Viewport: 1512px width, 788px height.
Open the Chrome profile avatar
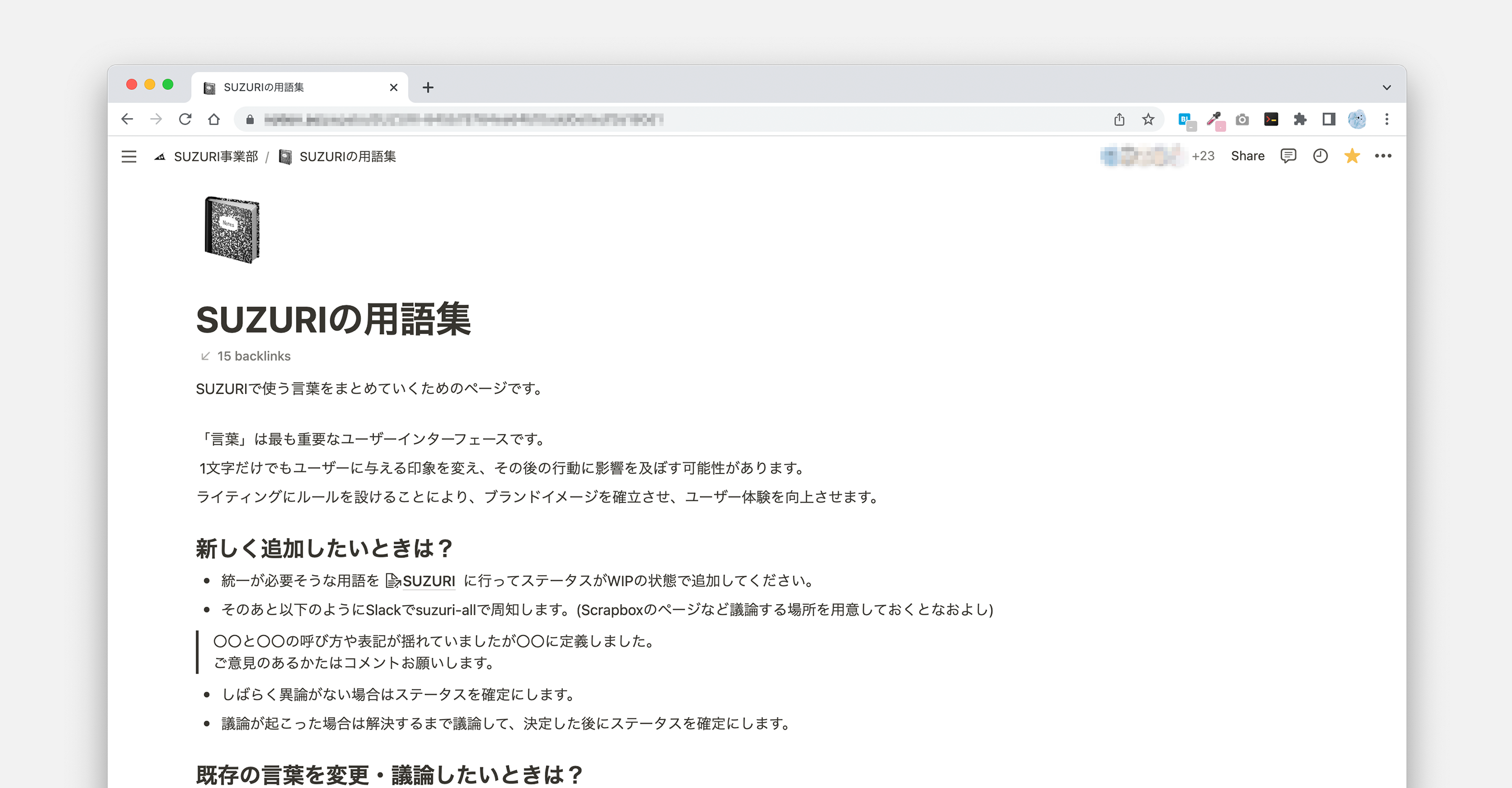pyautogui.click(x=1357, y=120)
